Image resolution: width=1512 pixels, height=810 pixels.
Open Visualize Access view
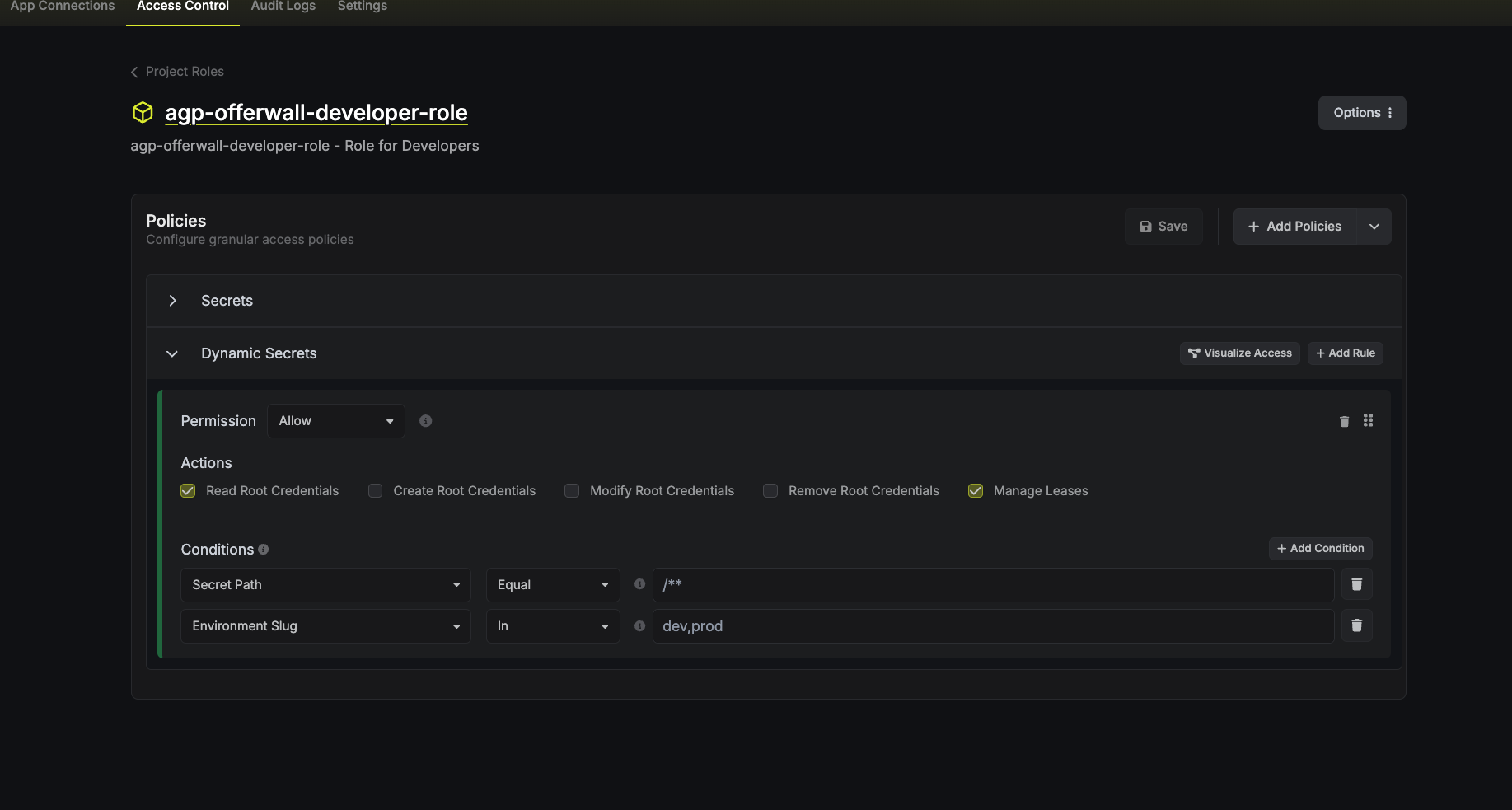(x=1239, y=353)
